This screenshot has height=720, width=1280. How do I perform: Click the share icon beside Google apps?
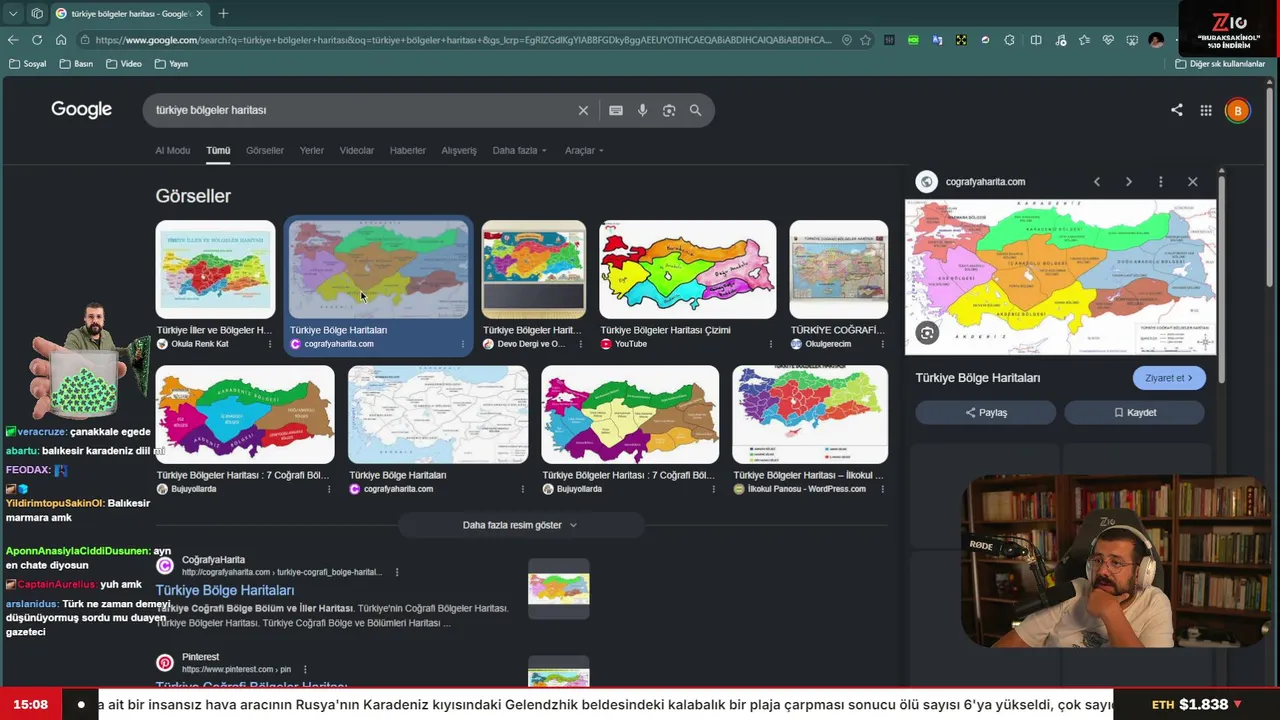pyautogui.click(x=1176, y=110)
